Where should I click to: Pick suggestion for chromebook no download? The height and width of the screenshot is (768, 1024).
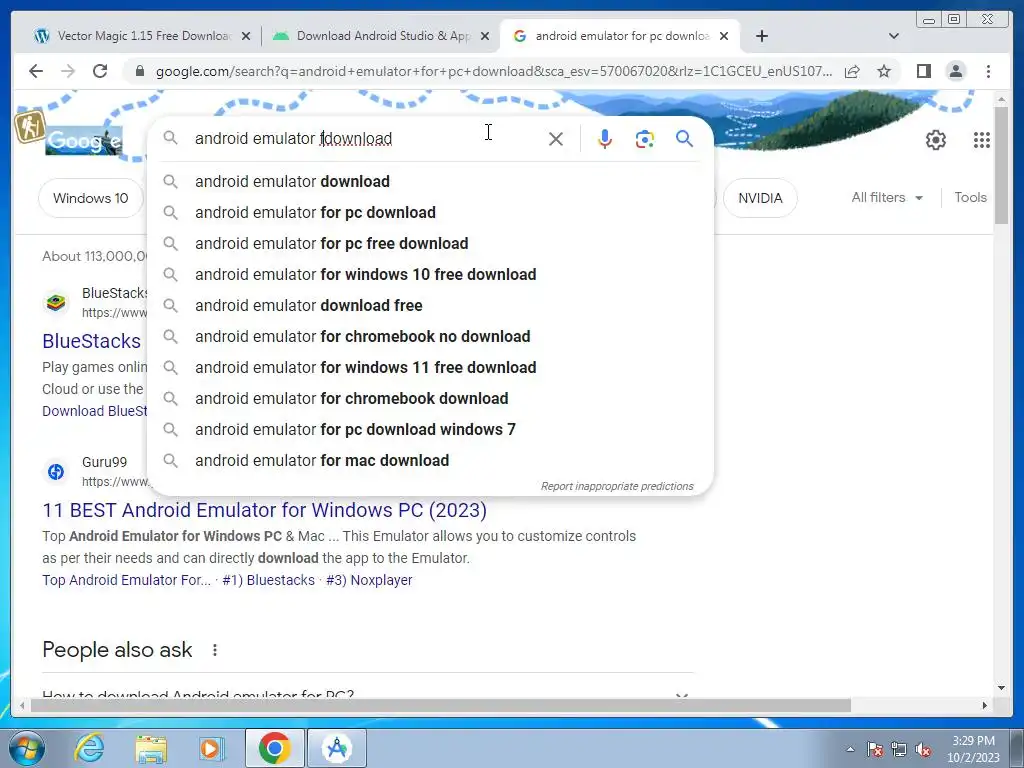[x=430, y=336]
